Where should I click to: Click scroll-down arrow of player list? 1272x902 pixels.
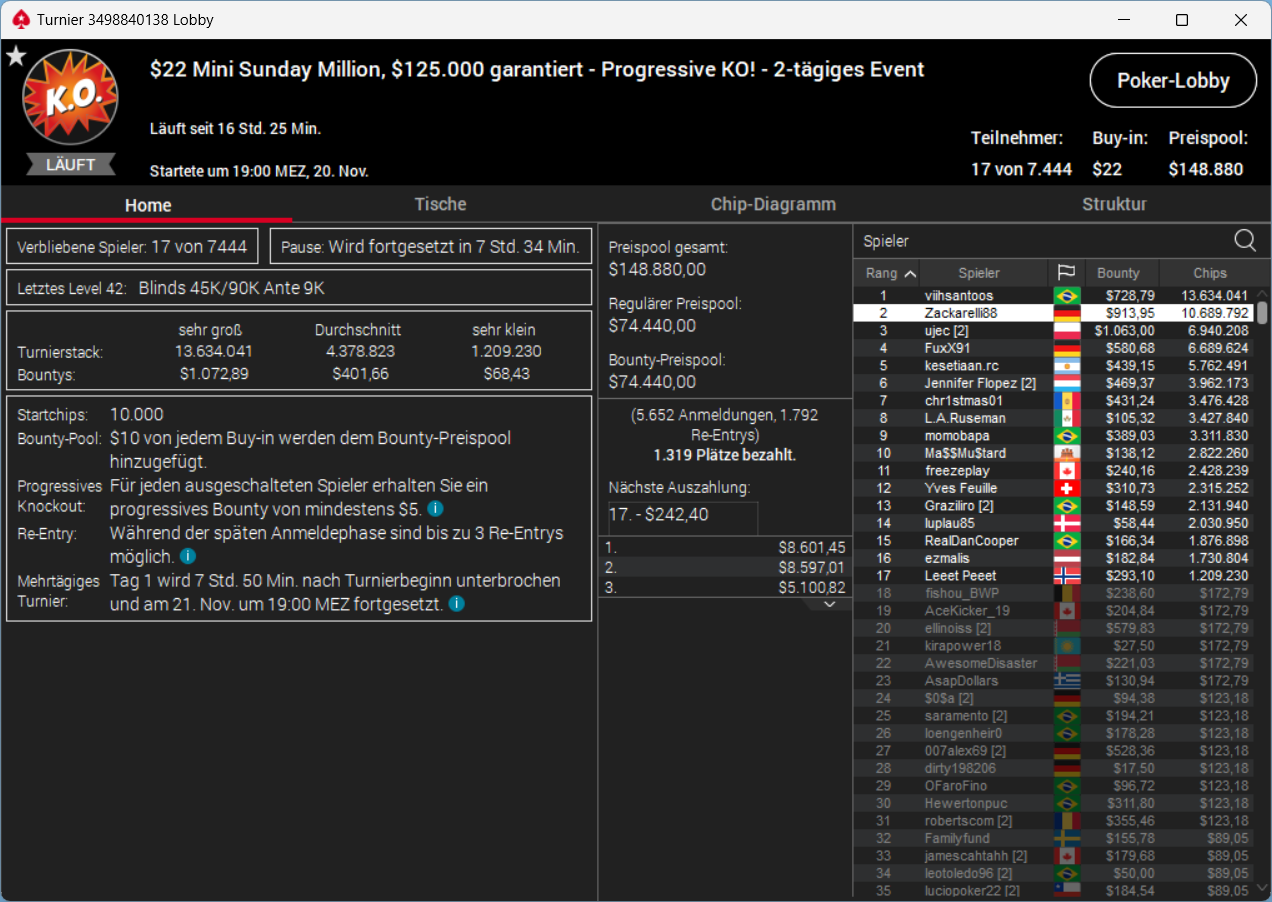[1262, 889]
